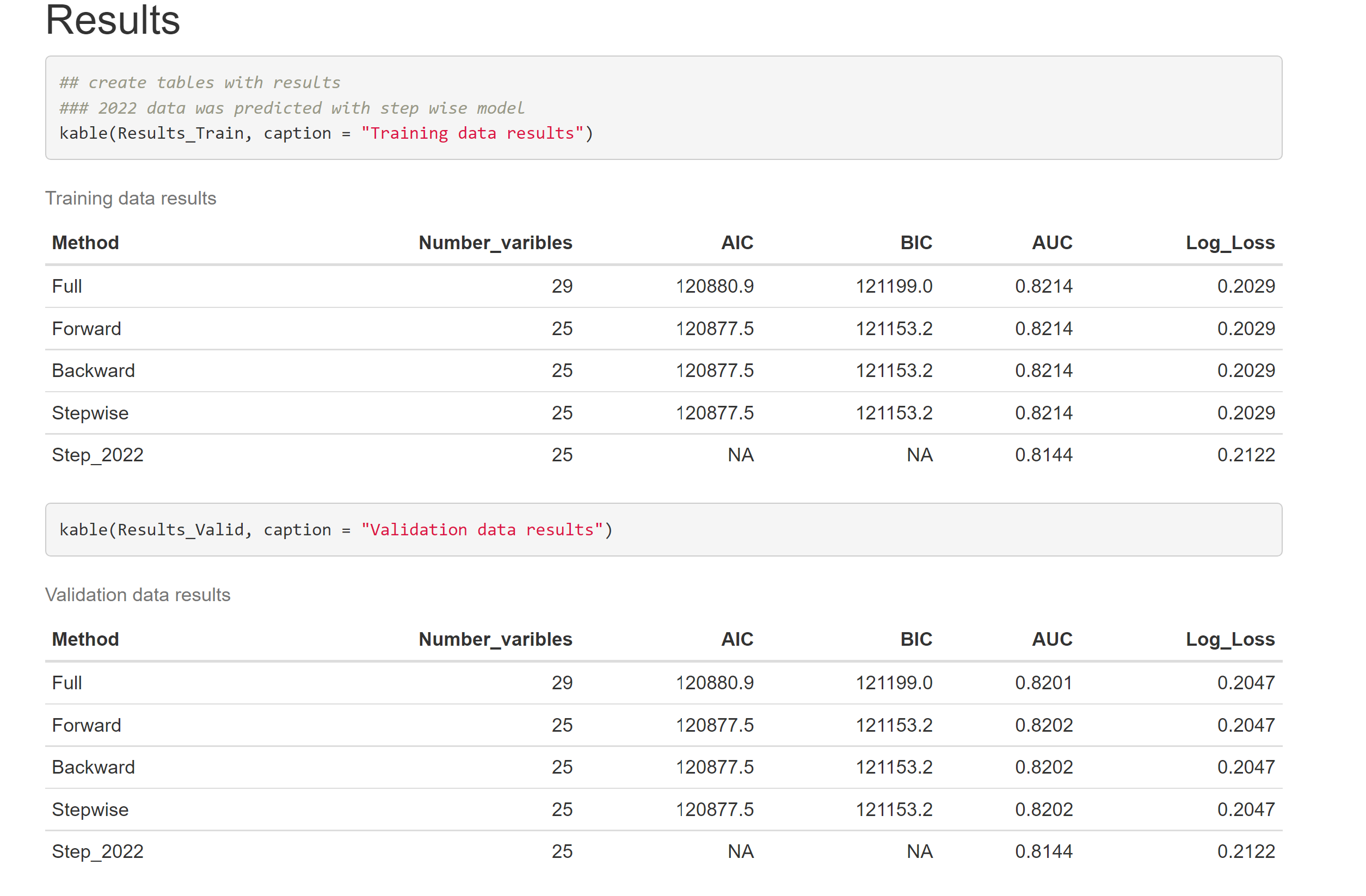Select the Full row in training table
This screenshot has width=1366, height=896.
(x=66, y=286)
